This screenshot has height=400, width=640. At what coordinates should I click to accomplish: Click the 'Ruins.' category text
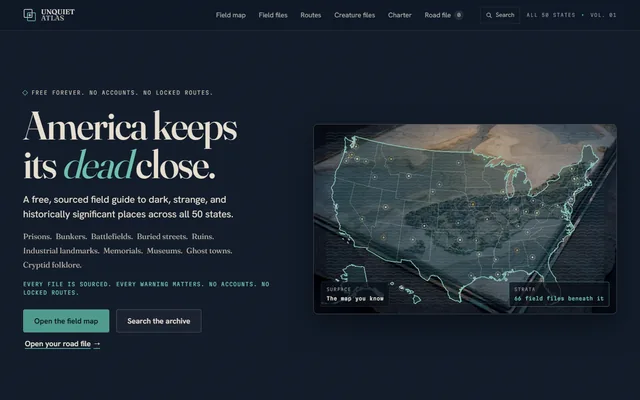[x=203, y=236]
